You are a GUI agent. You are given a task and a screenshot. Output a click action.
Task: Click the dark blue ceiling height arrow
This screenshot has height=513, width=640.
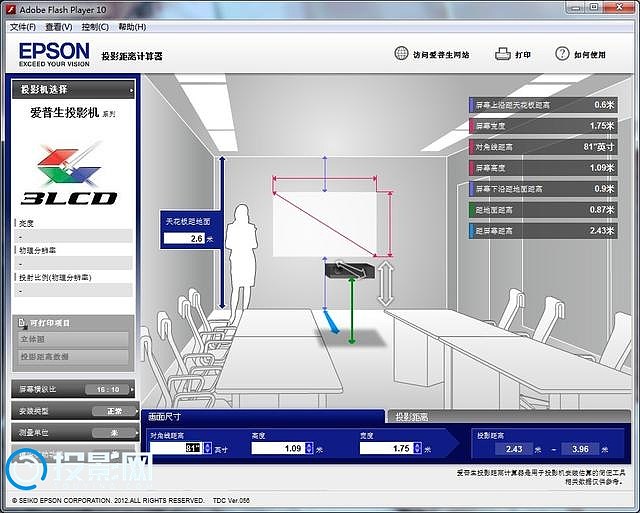click(222, 232)
